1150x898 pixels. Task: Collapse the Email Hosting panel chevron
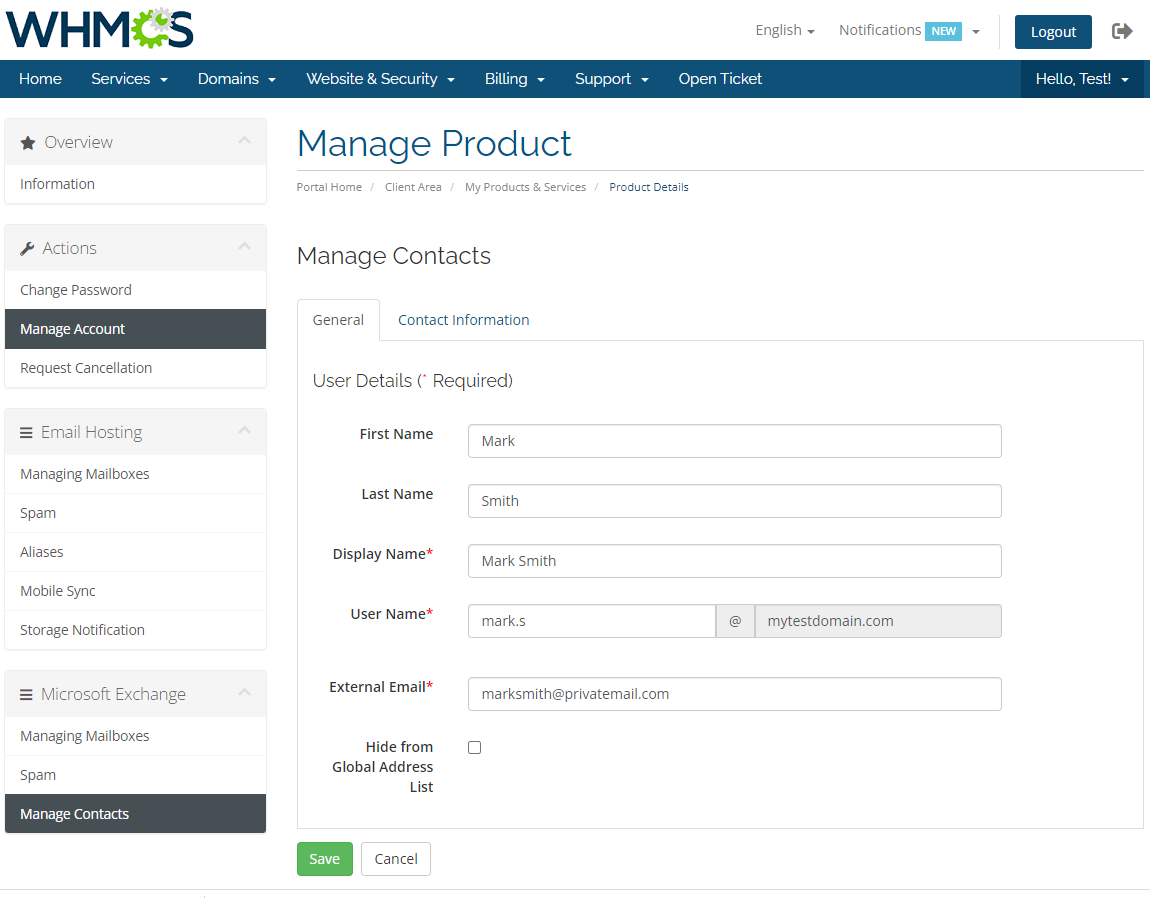click(244, 431)
